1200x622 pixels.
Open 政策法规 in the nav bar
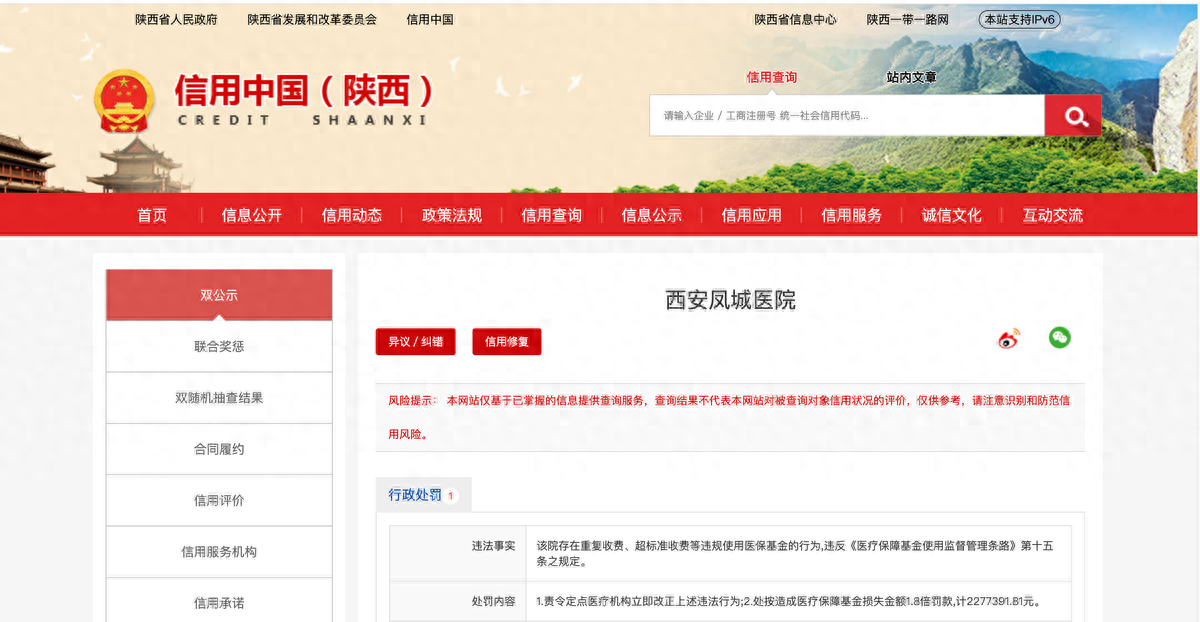click(x=452, y=215)
